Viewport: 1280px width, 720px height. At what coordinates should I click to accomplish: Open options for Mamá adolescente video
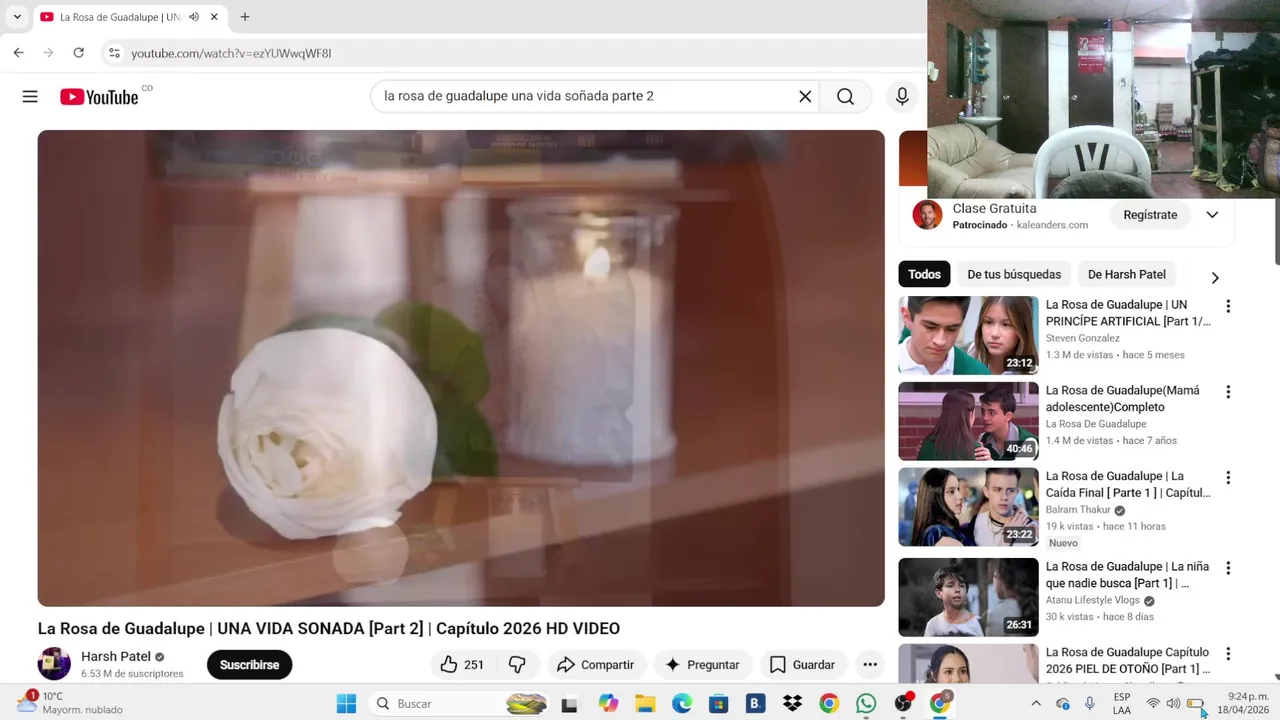pos(1228,392)
